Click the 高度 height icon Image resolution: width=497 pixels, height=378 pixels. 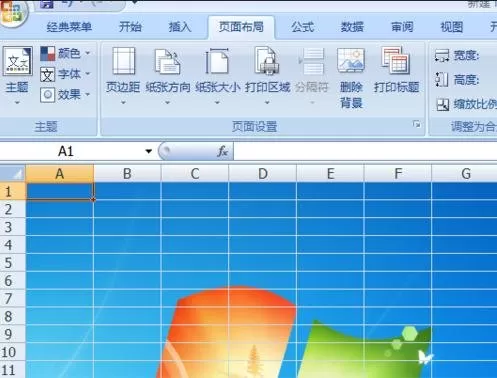click(442, 80)
